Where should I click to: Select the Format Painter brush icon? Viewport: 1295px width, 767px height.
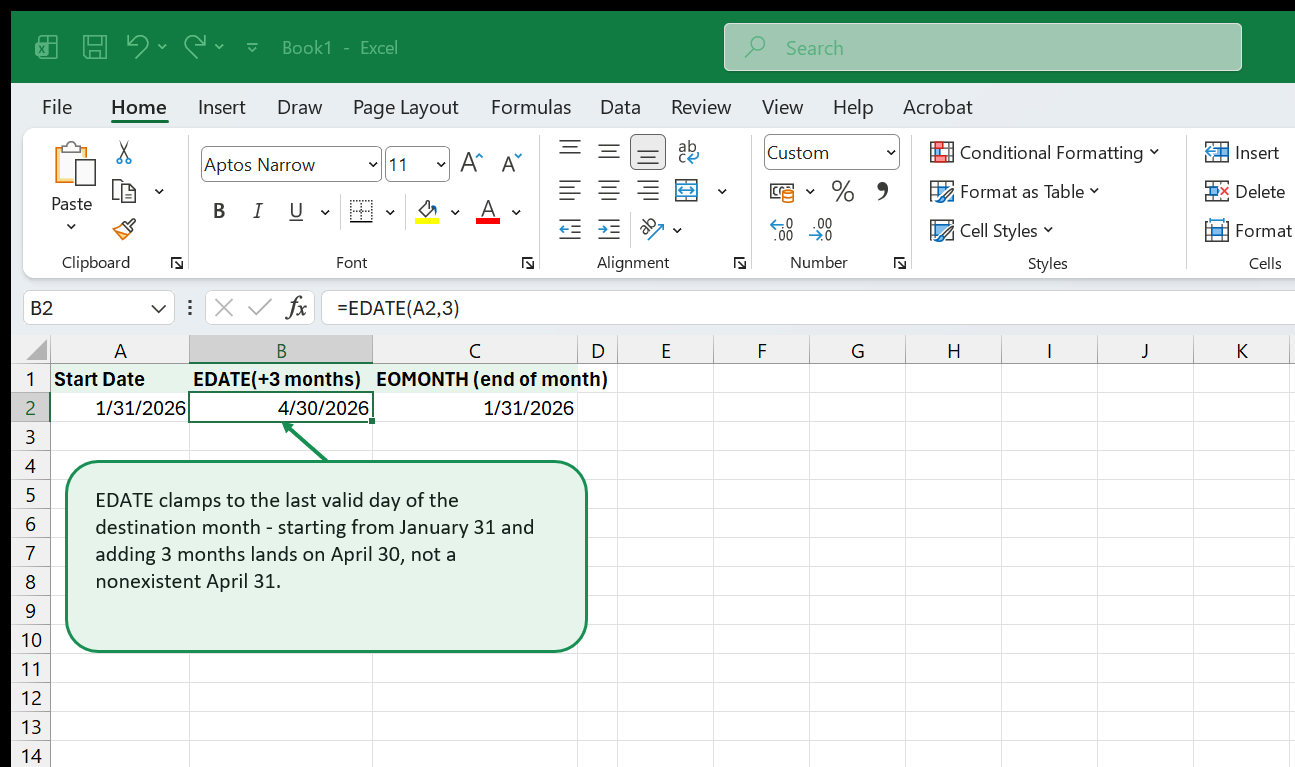tap(124, 230)
